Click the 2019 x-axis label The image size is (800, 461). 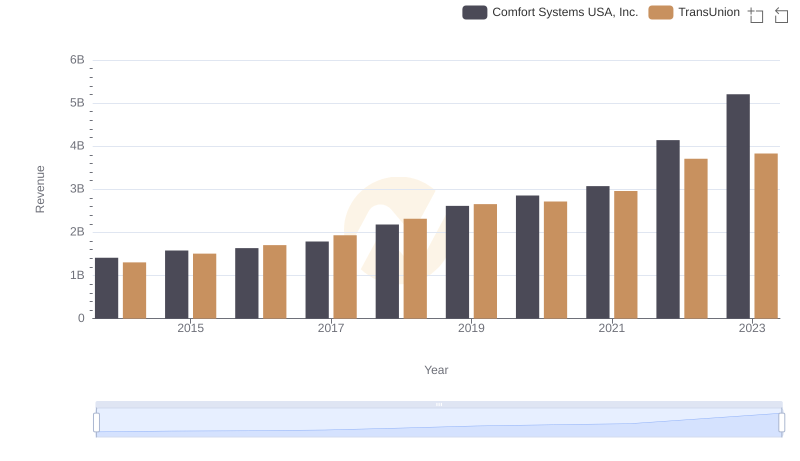tap(471, 328)
